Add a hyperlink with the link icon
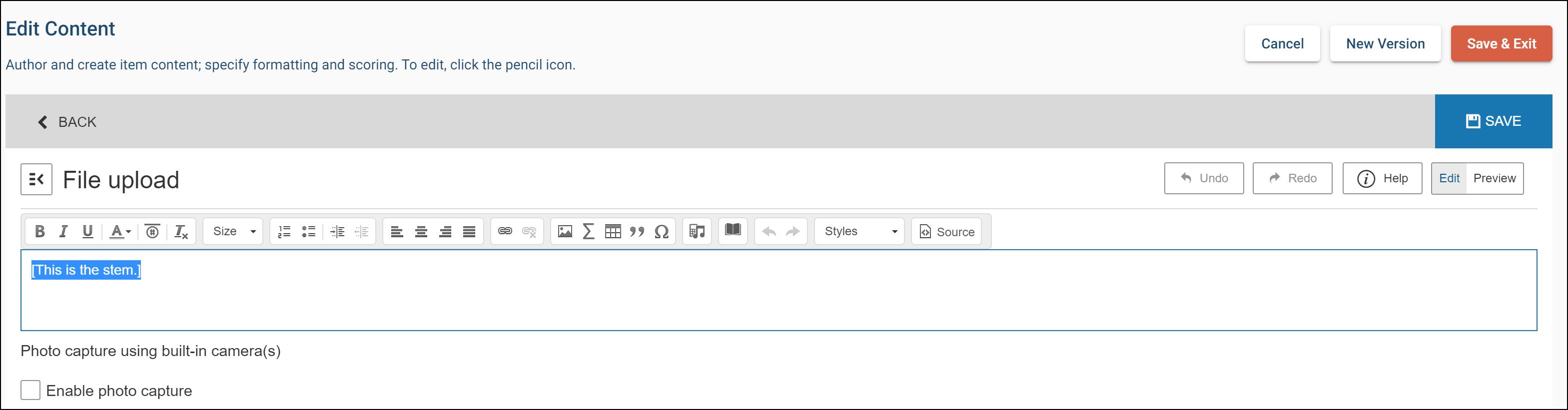 (505, 231)
